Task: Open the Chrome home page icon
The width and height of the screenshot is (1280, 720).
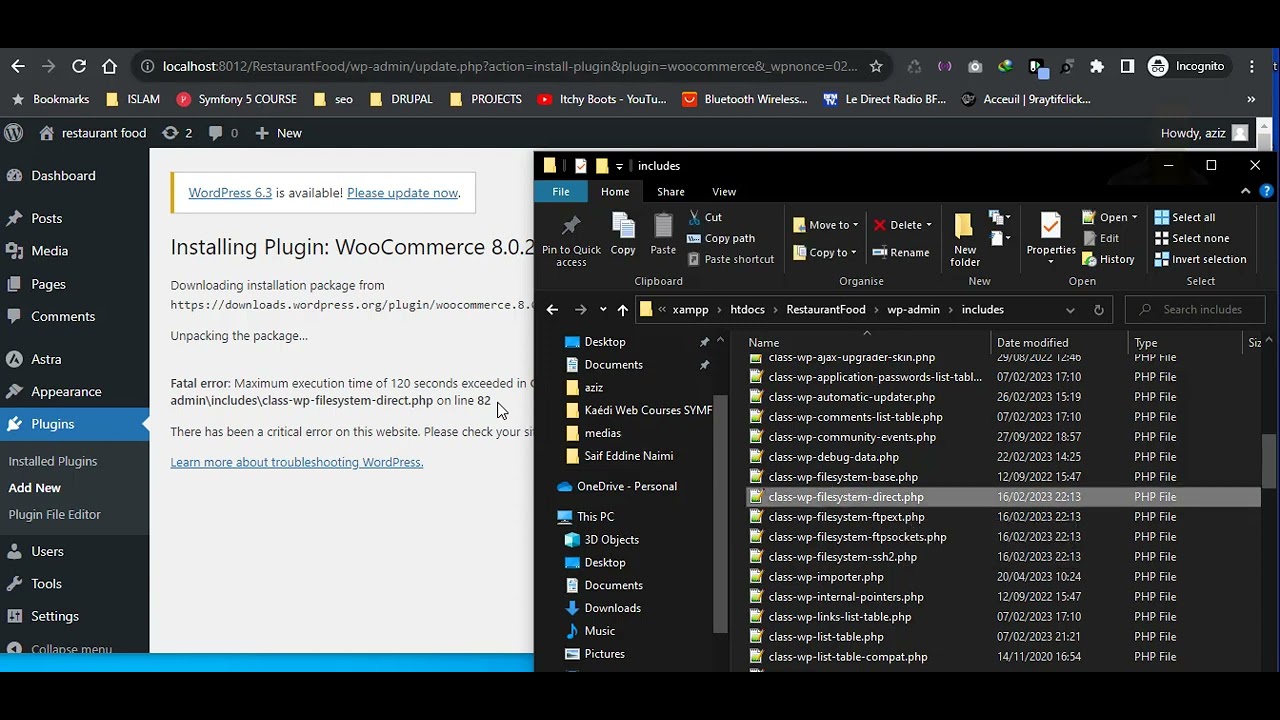Action: 110,66
